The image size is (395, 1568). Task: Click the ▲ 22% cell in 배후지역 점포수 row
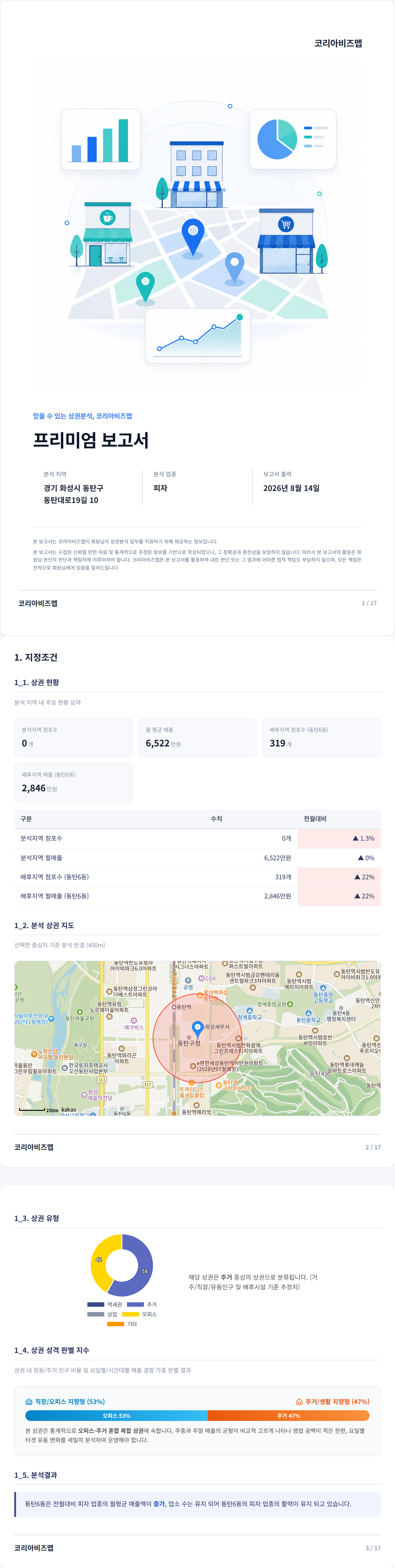pyautogui.click(x=339, y=877)
